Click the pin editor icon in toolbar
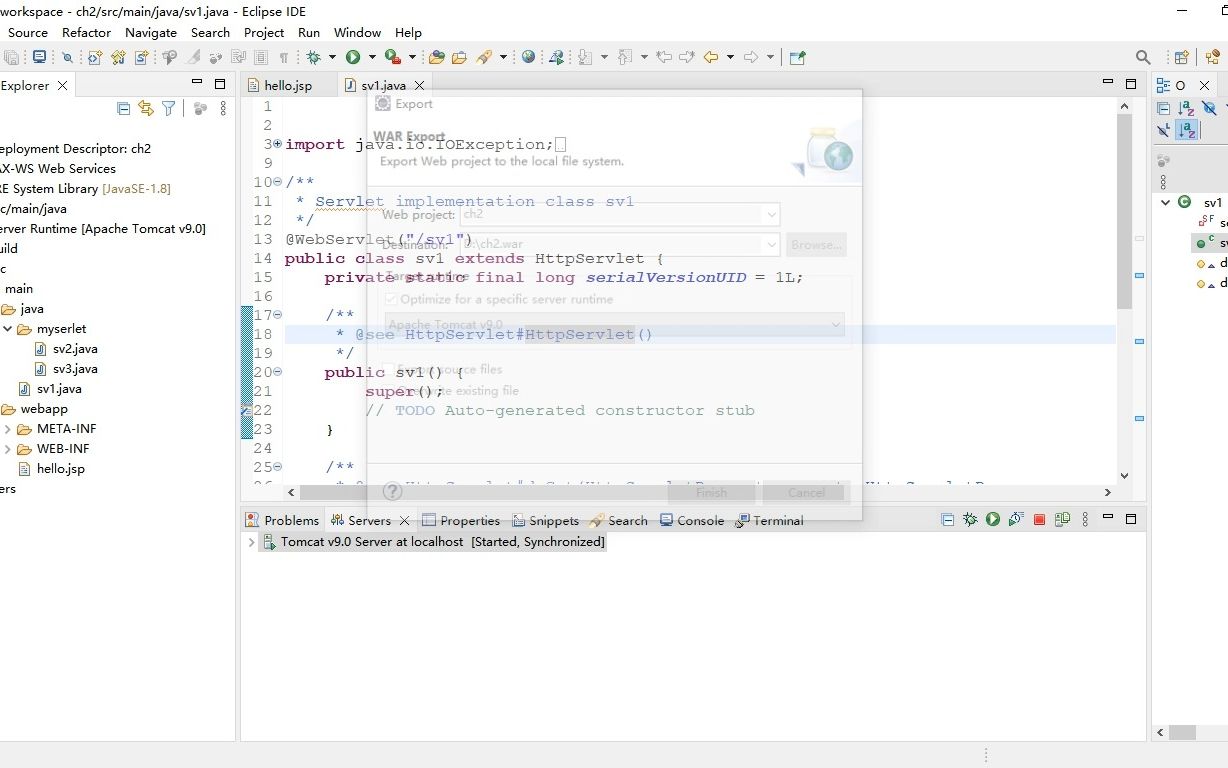This screenshot has height=768, width=1228. coord(797,58)
